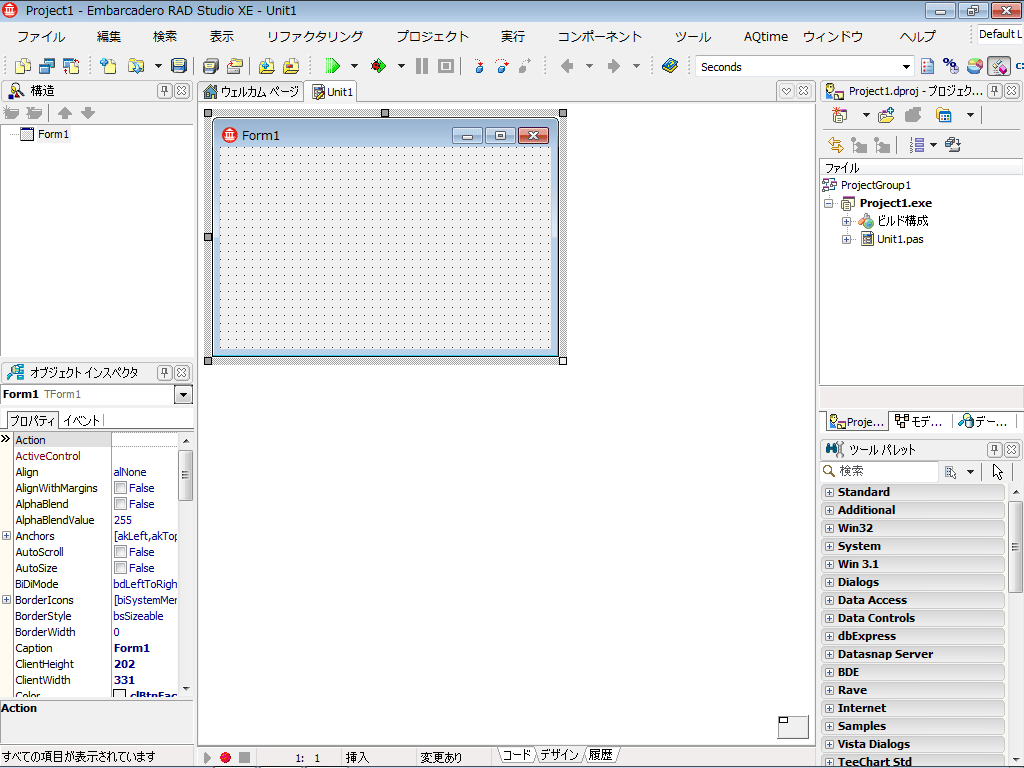Image resolution: width=1024 pixels, height=768 pixels.
Task: Click the play macro triangle in status bar
Action: pyautogui.click(x=207, y=758)
